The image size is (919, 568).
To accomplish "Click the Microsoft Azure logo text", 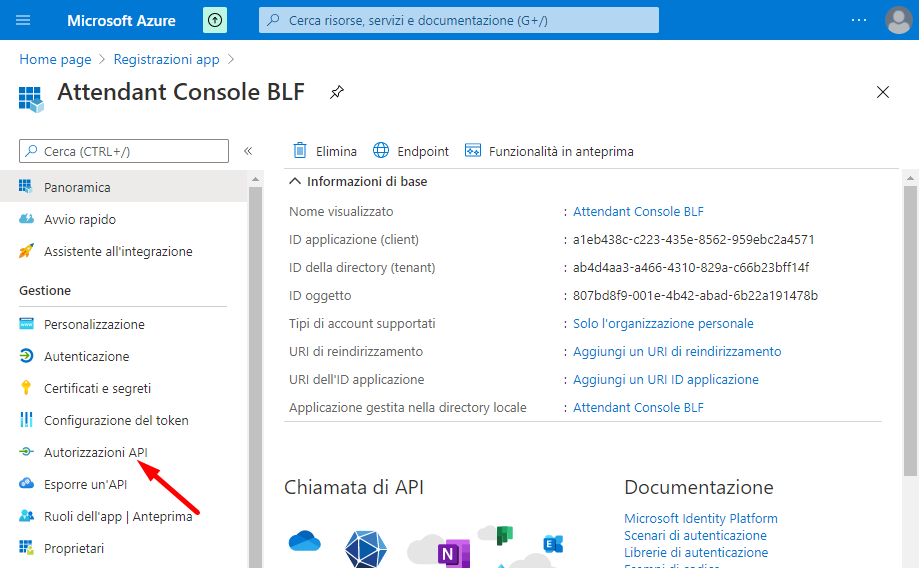I will [121, 21].
